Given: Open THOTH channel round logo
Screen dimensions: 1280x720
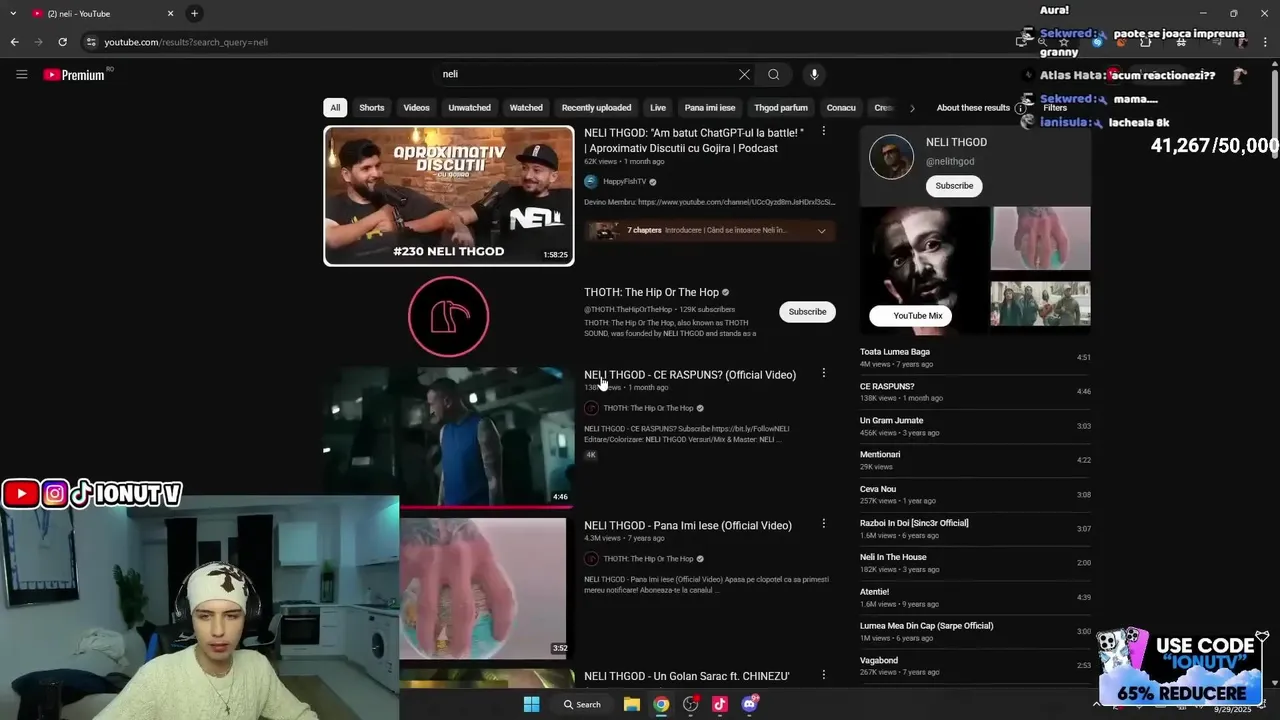Looking at the screenshot, I should 448,316.
